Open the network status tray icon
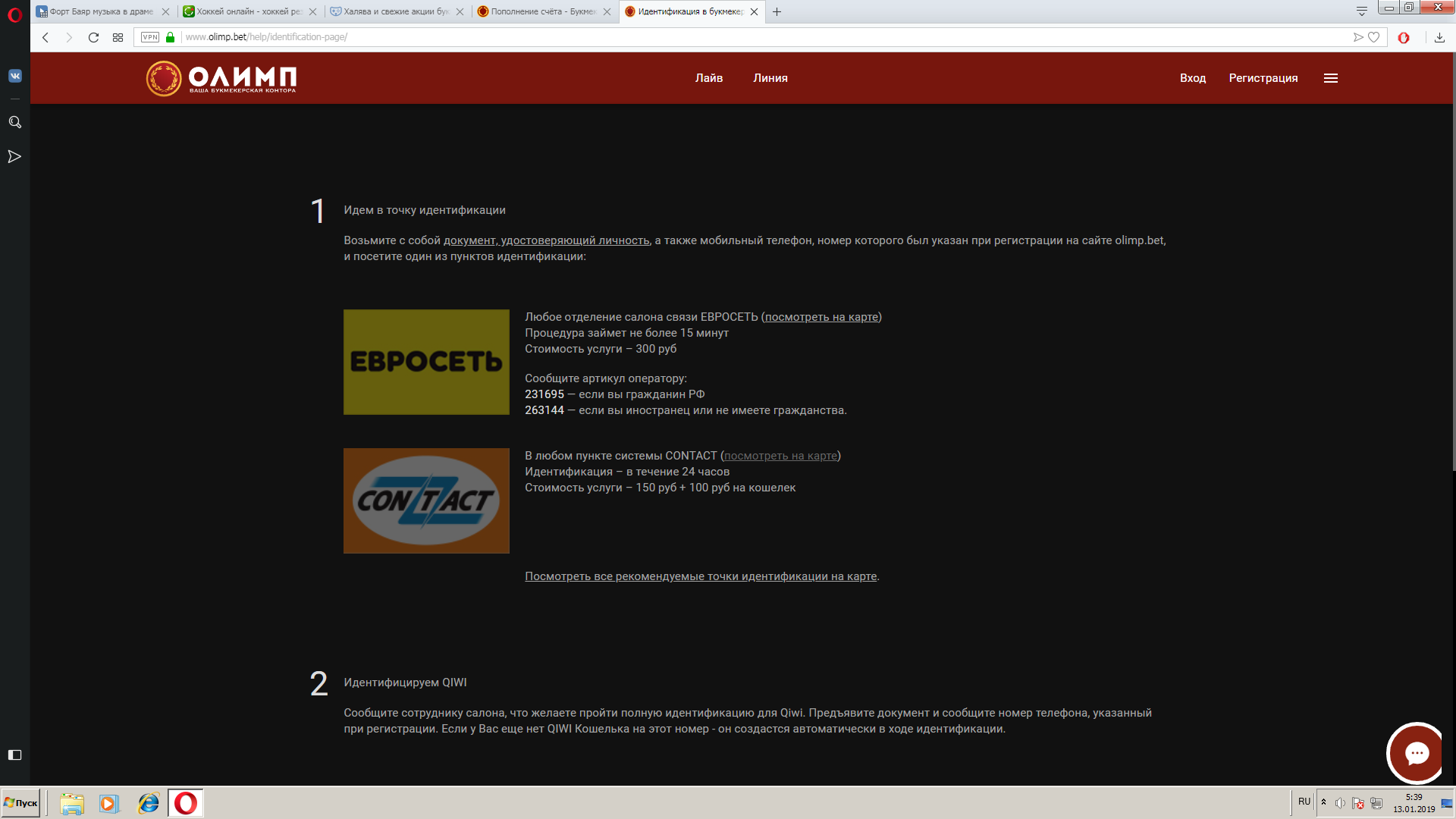The height and width of the screenshot is (819, 1456). click(x=1376, y=803)
